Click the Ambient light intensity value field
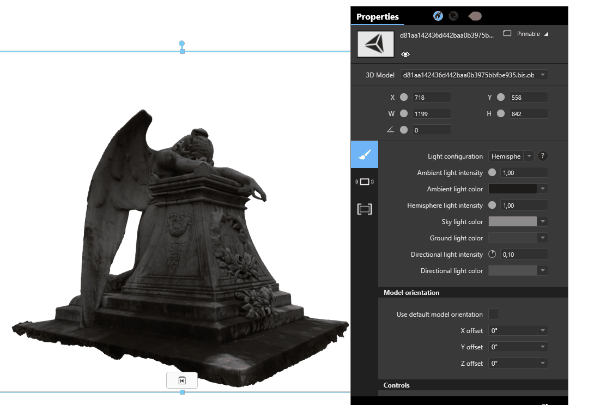Image resolution: width=600 pixels, height=405 pixels. click(x=524, y=173)
